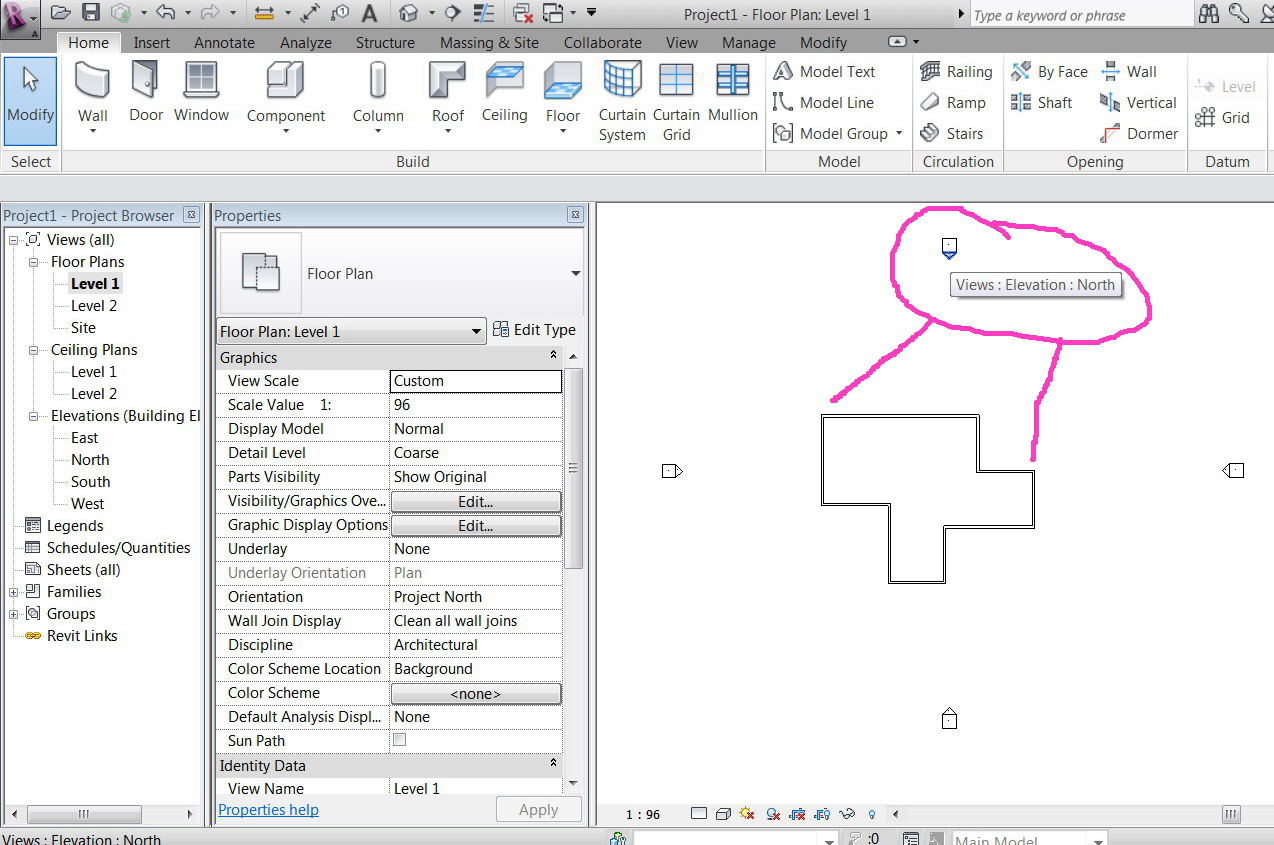This screenshot has height=845, width=1274.
Task: Select the Column tool
Action: pyautogui.click(x=377, y=97)
